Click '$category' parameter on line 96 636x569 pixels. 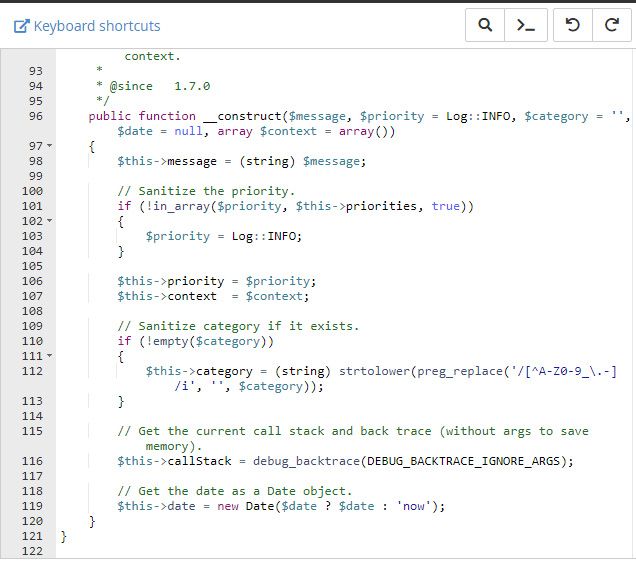(556, 116)
